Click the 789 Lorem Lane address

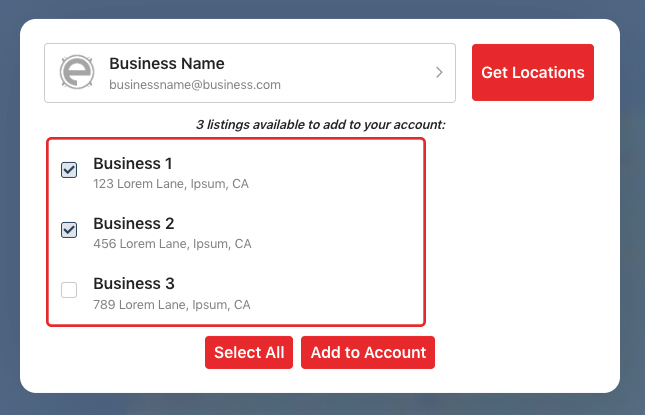(172, 304)
